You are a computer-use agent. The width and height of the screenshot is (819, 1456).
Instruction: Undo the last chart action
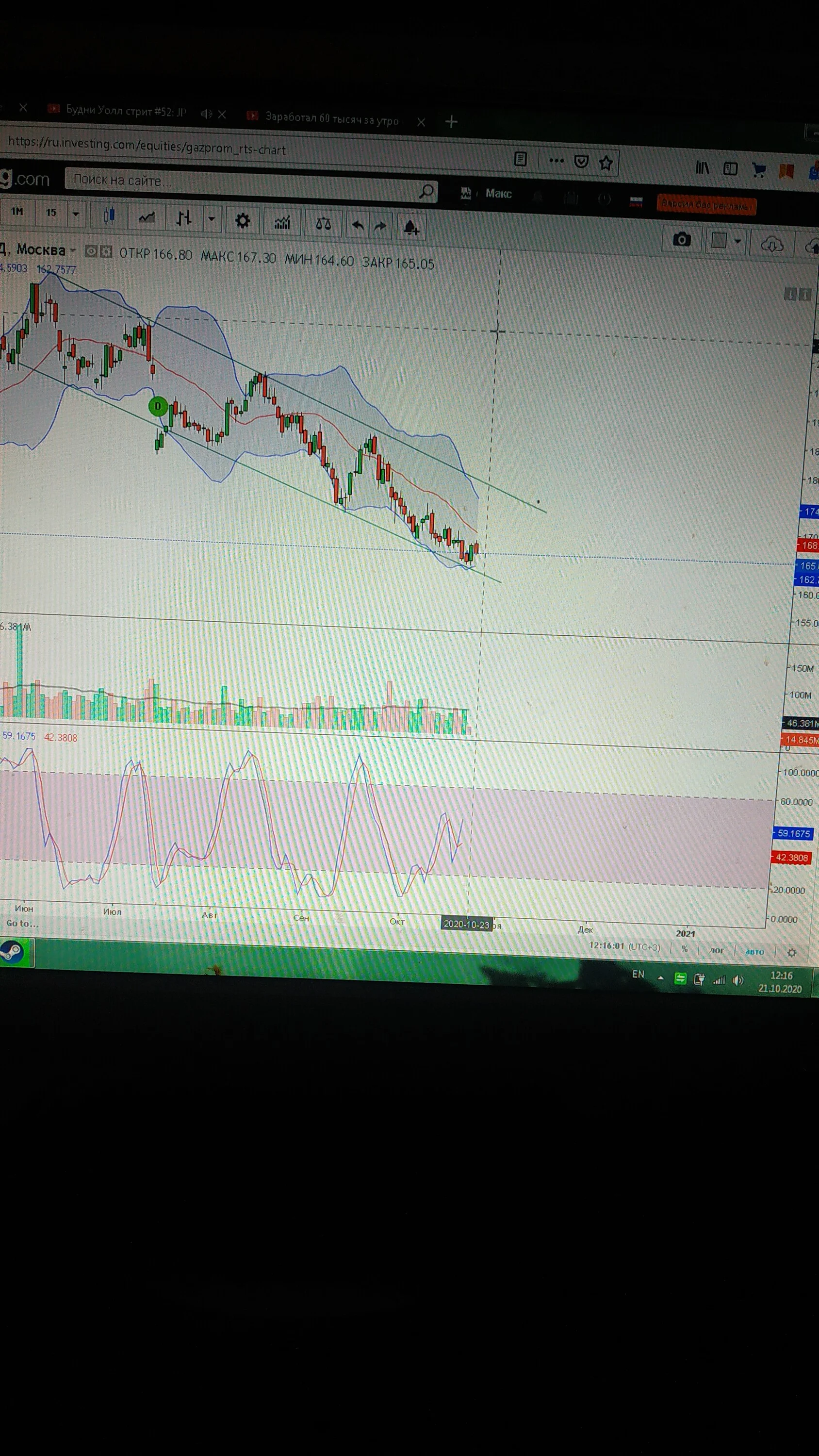point(358,226)
